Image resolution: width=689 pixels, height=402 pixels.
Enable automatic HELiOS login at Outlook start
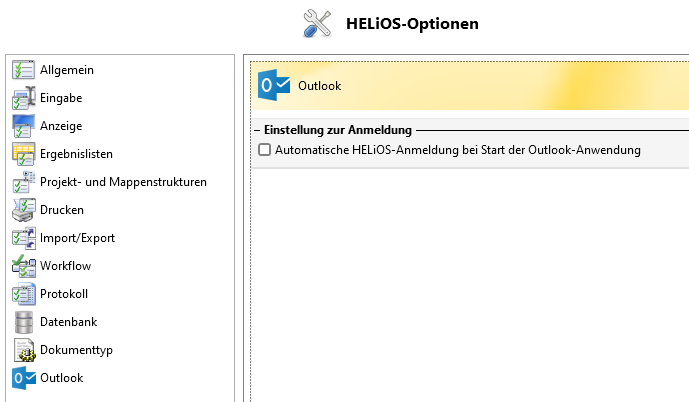coord(265,150)
